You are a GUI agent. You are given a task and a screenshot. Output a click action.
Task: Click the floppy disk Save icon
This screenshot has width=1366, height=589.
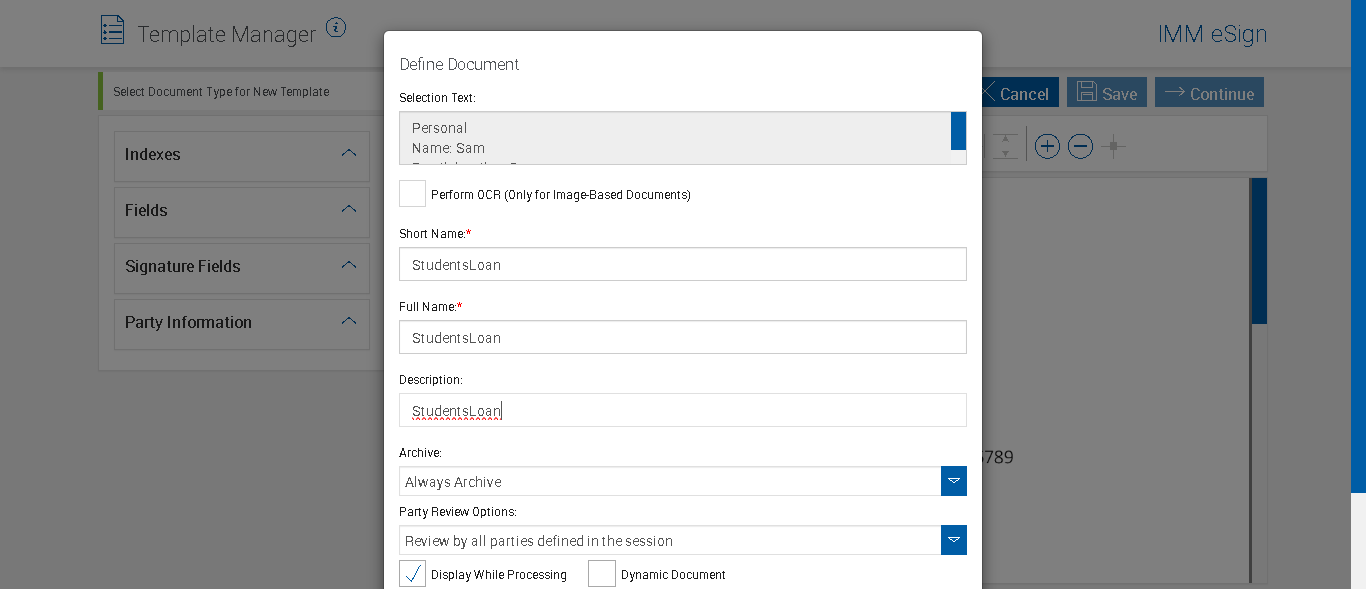[x=1085, y=93]
